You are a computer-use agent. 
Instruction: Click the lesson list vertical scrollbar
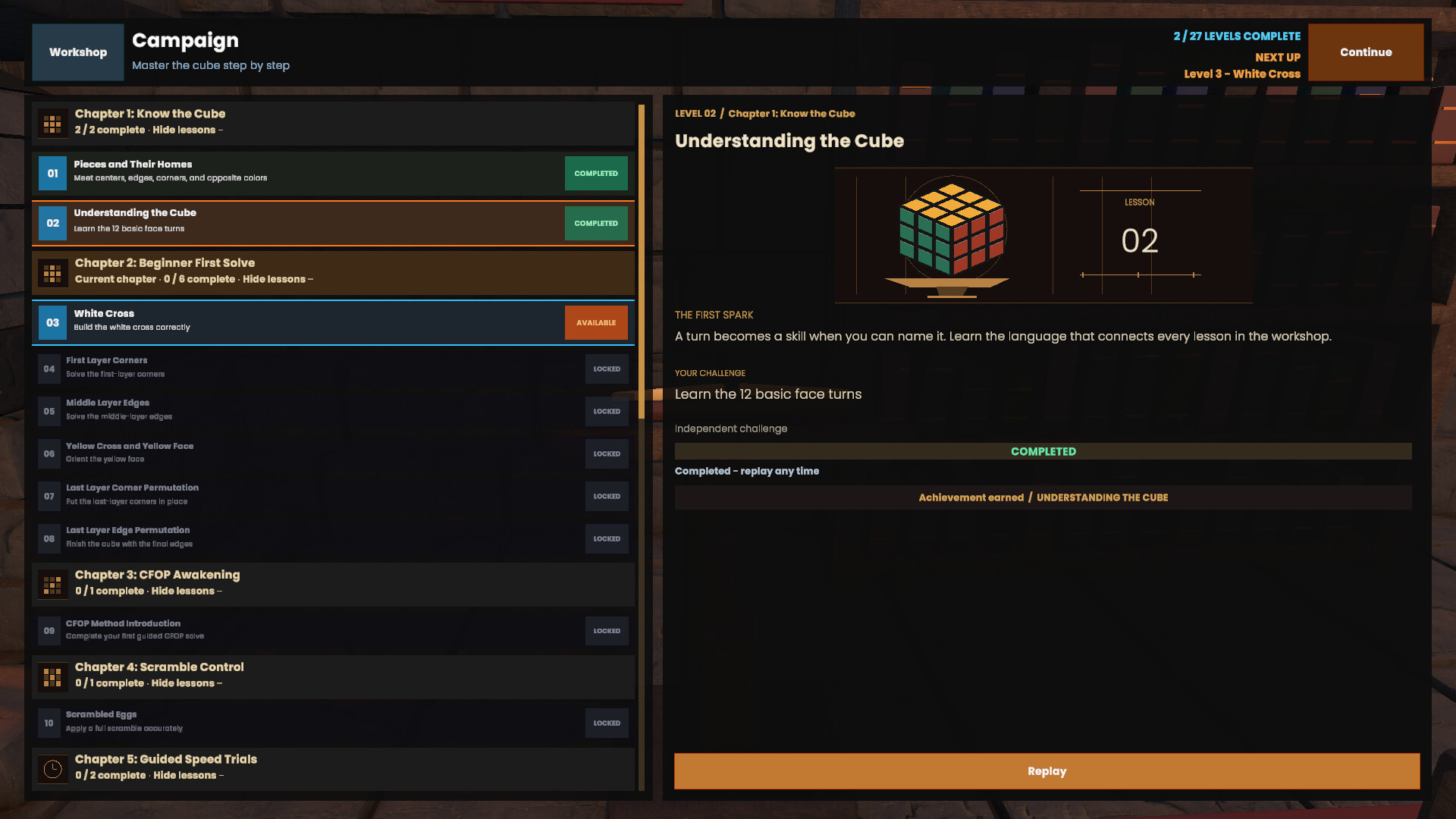[x=642, y=262]
